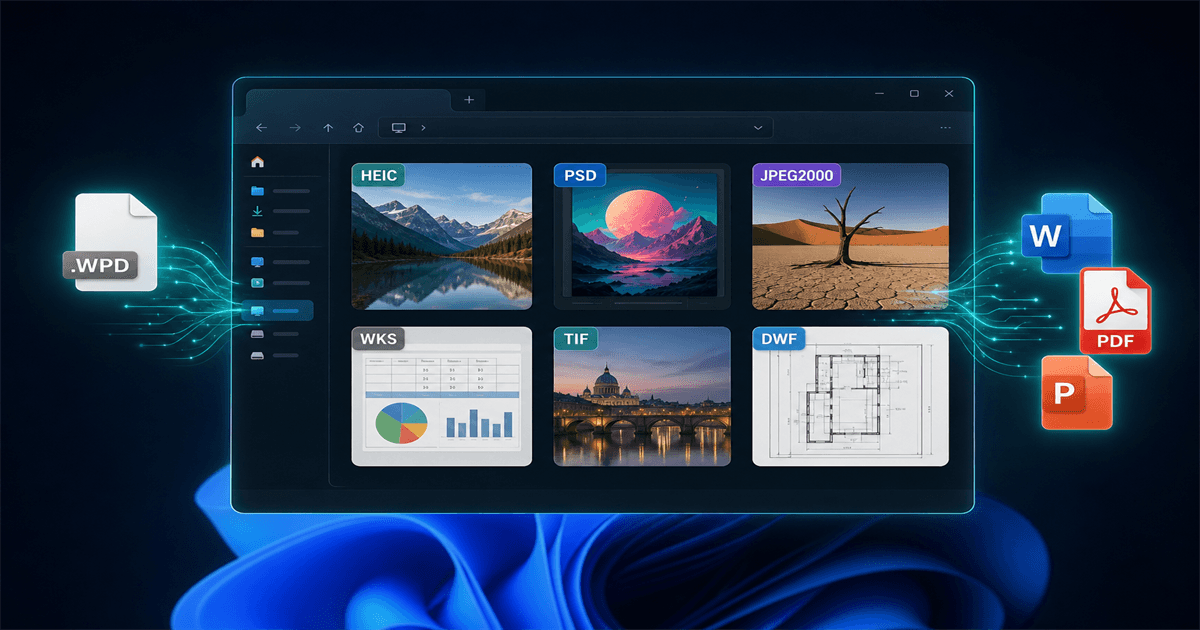Open the three-dot more options menu

(946, 128)
